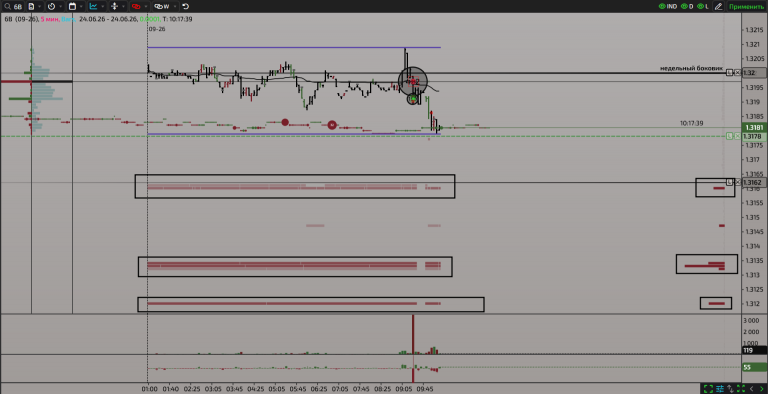This screenshot has height=394, width=768.
Task: Click the 01:00 time axis label
Action: pos(149,389)
